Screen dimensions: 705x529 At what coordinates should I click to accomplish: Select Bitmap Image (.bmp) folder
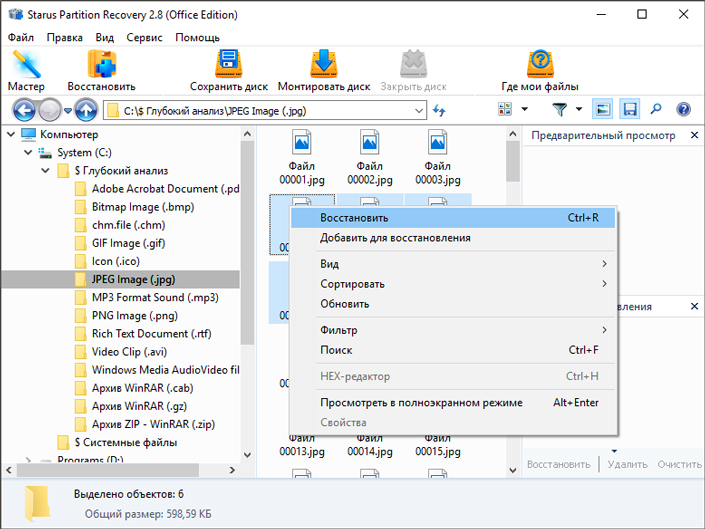click(135, 207)
